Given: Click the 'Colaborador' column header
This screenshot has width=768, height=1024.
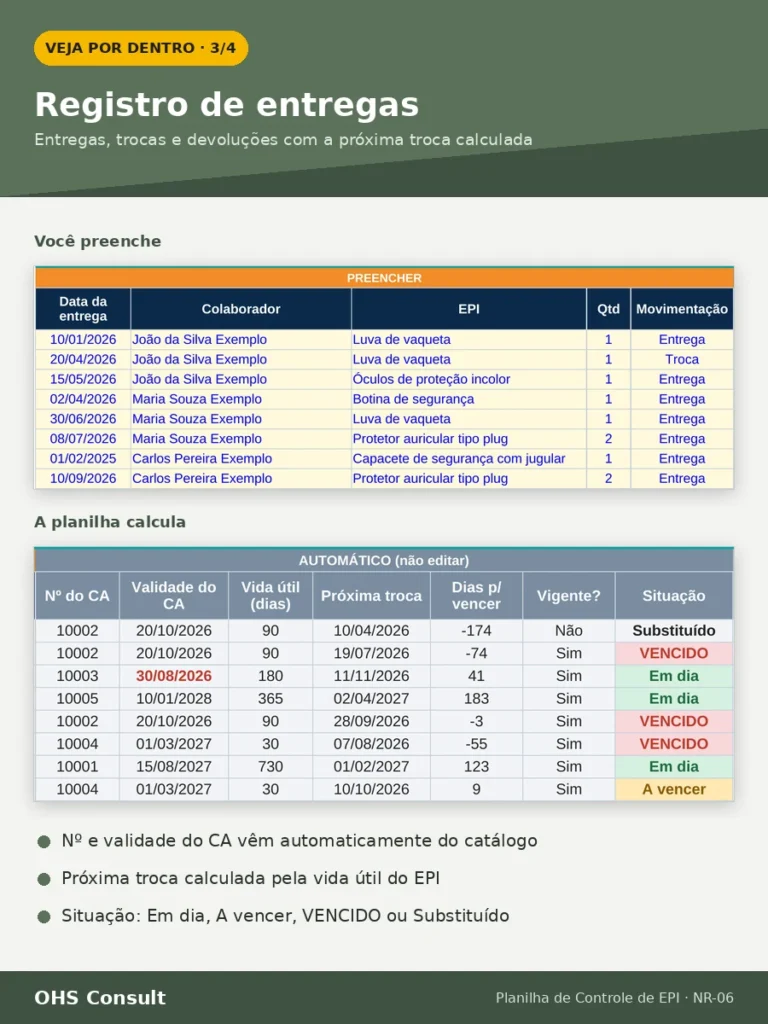Looking at the screenshot, I should tap(241, 309).
